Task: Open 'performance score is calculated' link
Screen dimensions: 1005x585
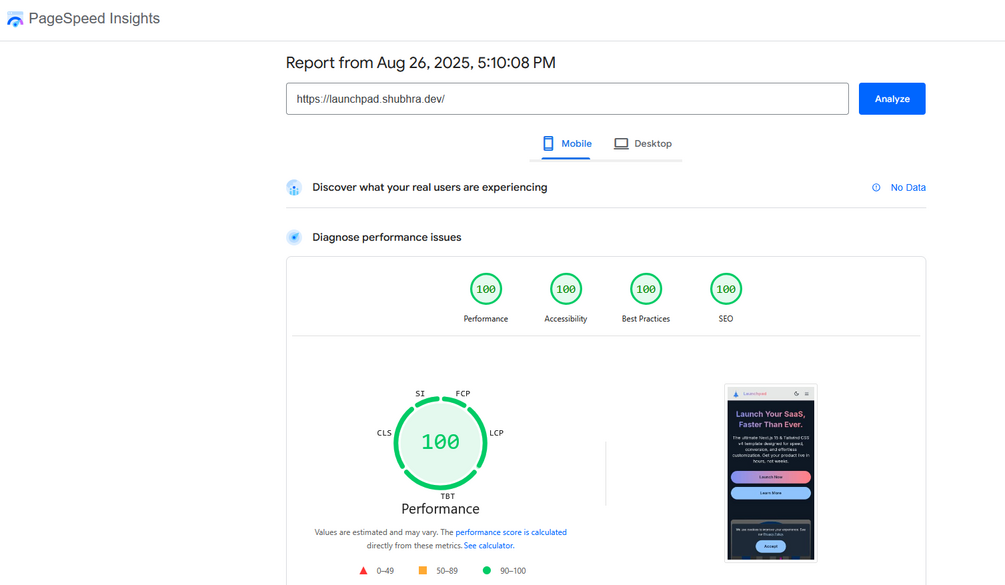Action: tap(511, 532)
